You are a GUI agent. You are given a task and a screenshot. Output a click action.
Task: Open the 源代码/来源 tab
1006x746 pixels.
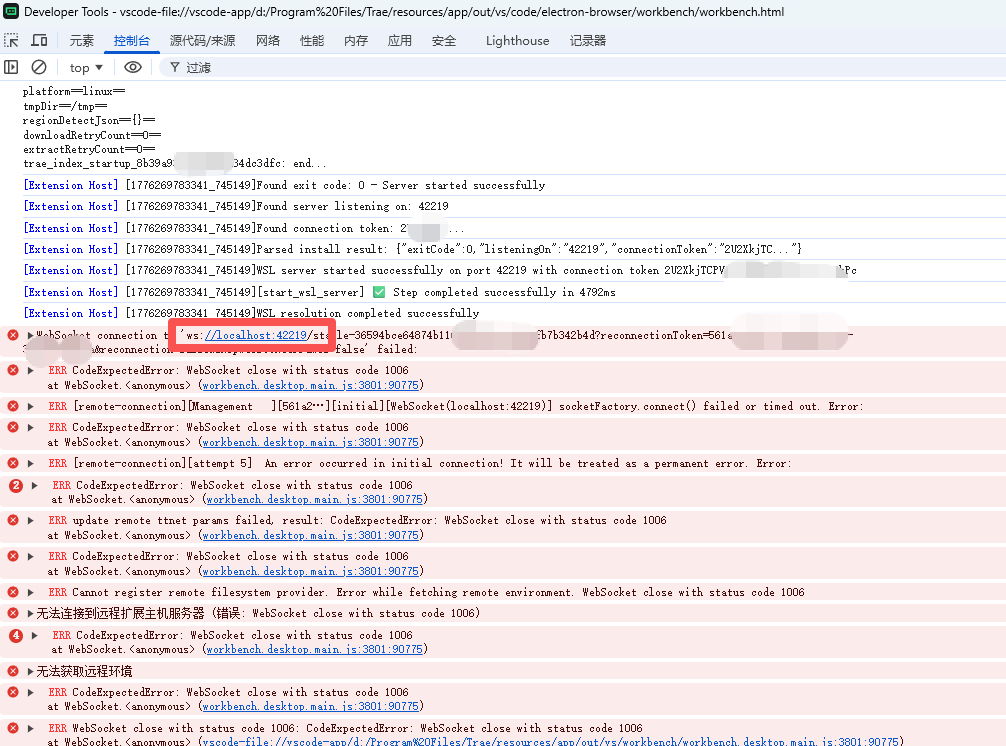[202, 41]
